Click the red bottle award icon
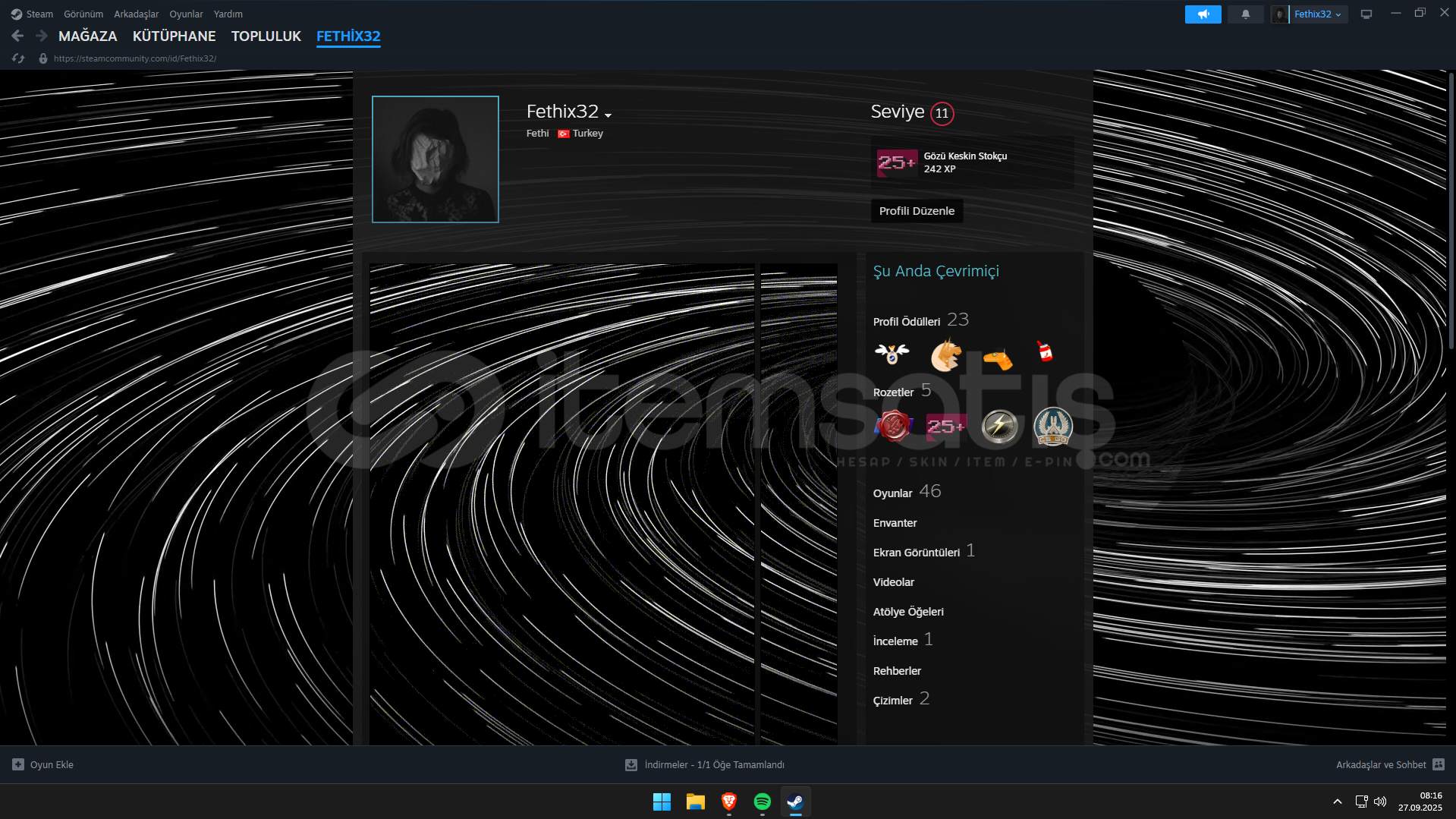The image size is (1456, 819). click(x=1045, y=351)
